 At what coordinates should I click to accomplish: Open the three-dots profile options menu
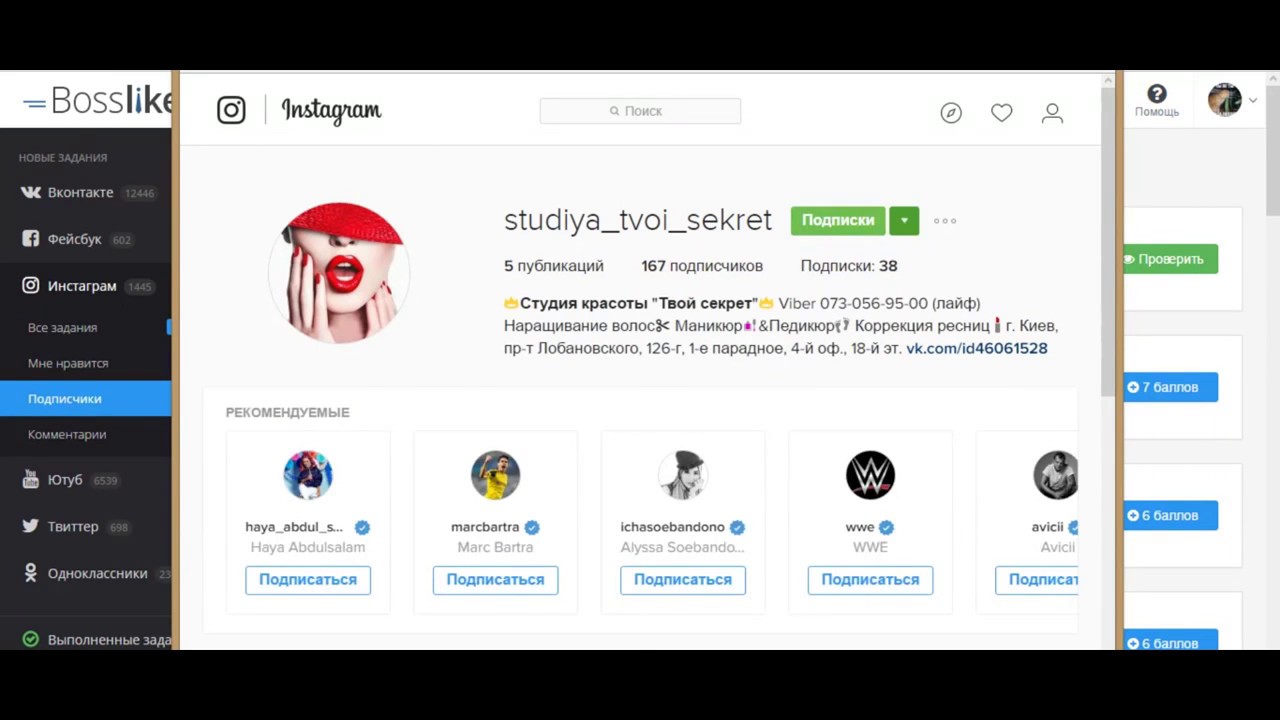945,221
